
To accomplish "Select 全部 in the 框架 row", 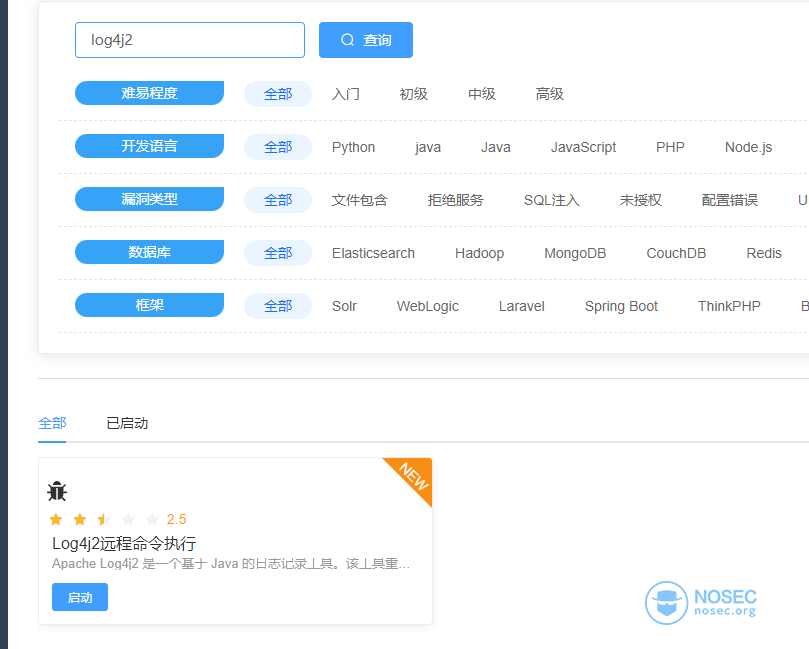I will [x=278, y=306].
